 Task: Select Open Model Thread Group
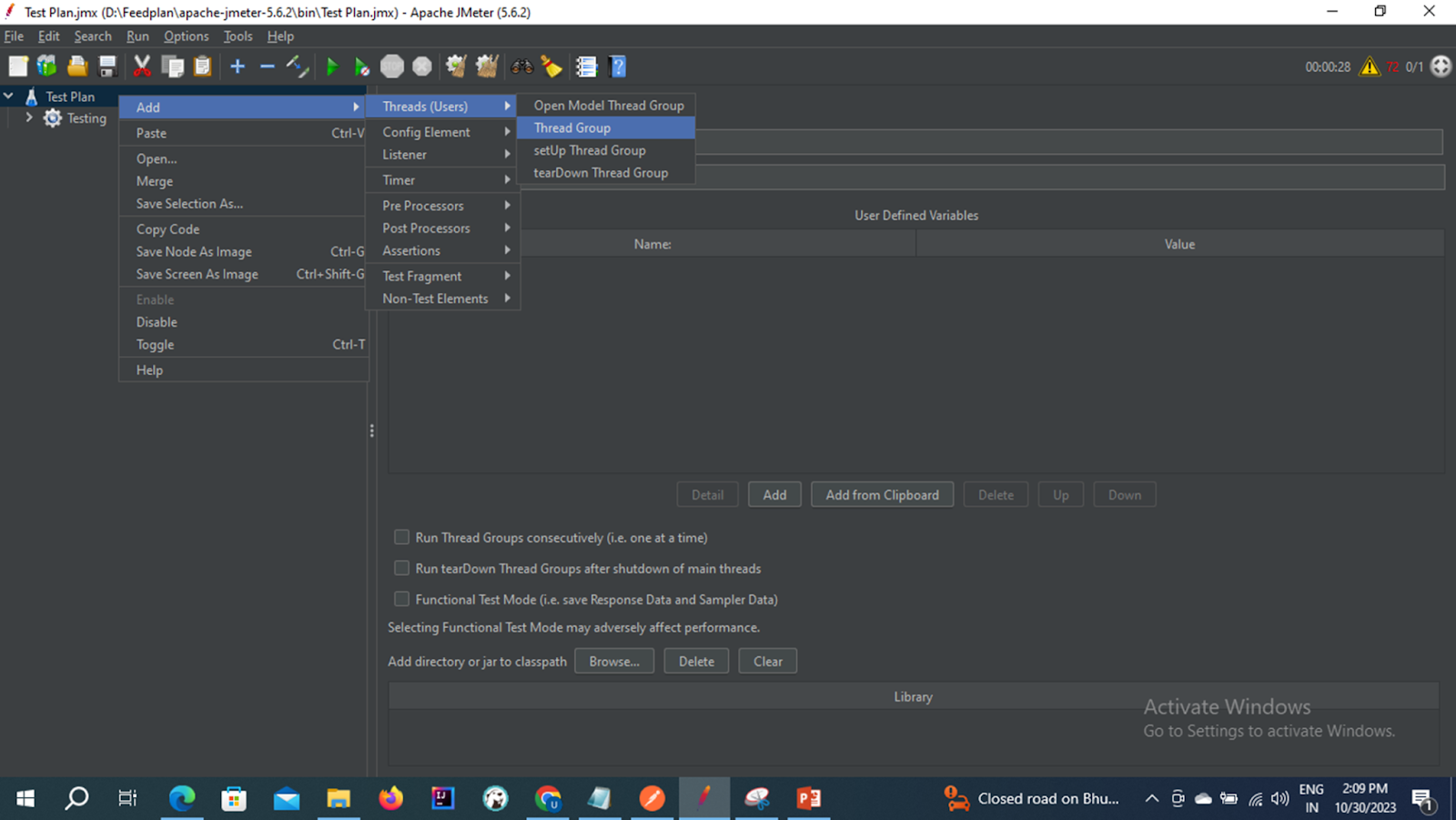[606, 106]
